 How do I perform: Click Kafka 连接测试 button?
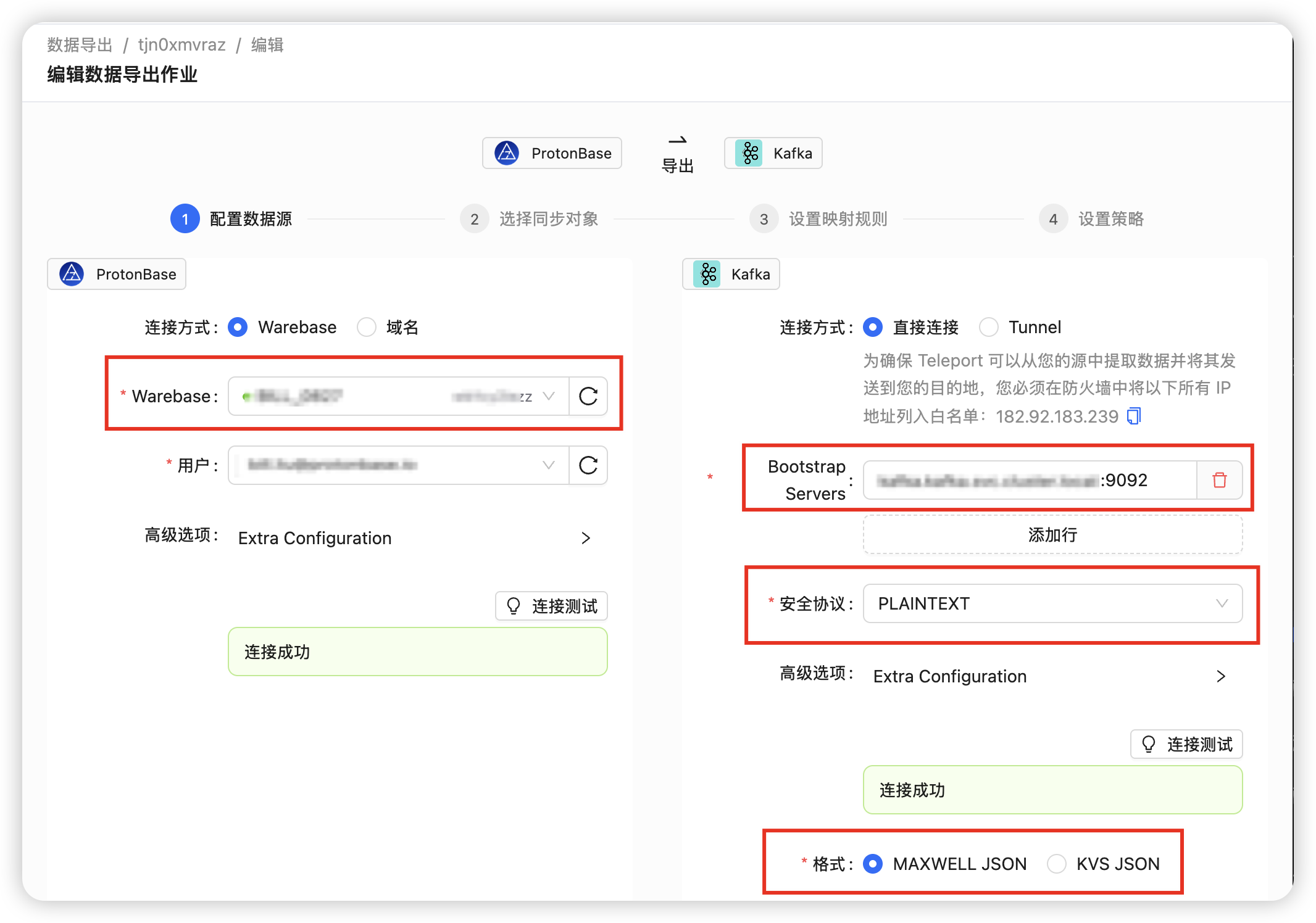click(1186, 744)
